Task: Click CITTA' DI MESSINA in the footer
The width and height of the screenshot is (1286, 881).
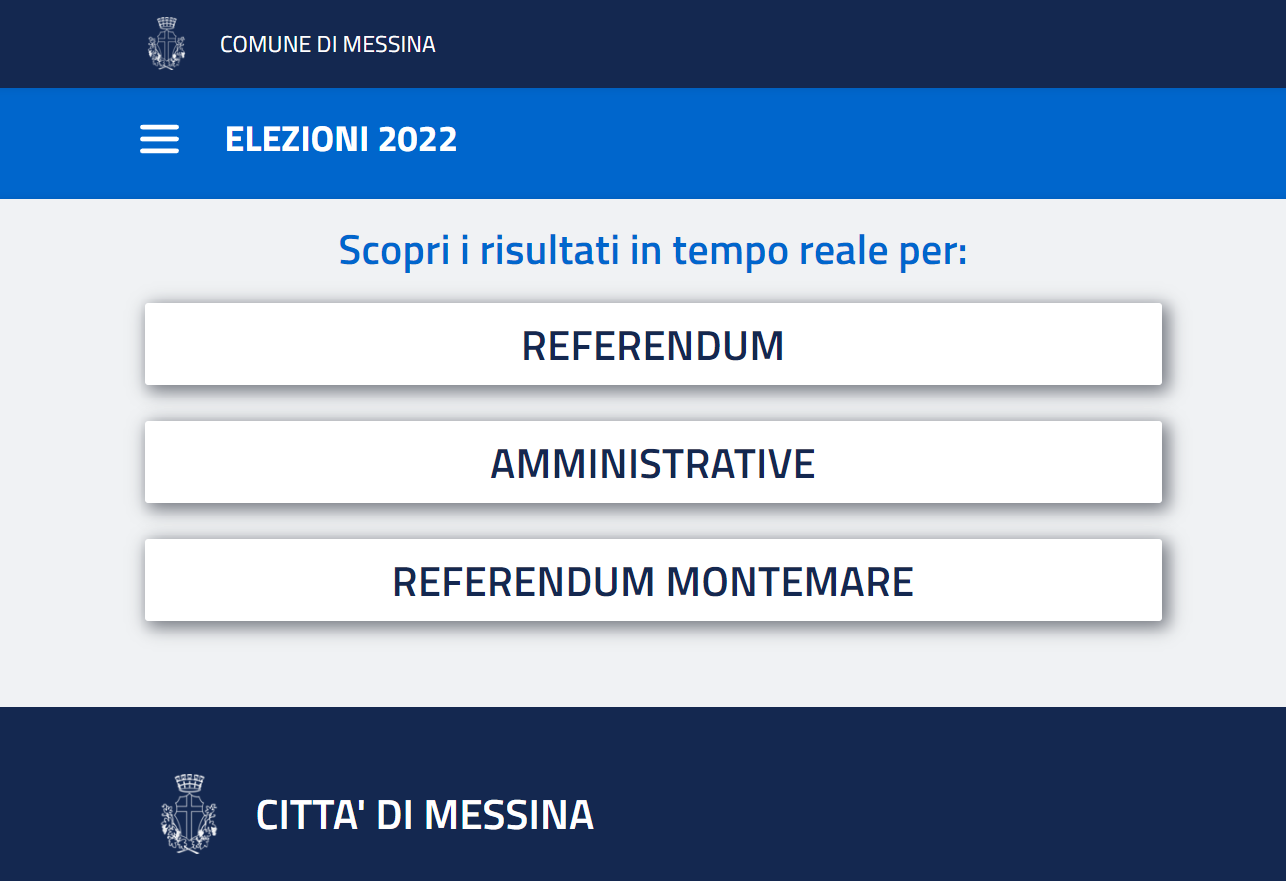Action: (x=425, y=813)
